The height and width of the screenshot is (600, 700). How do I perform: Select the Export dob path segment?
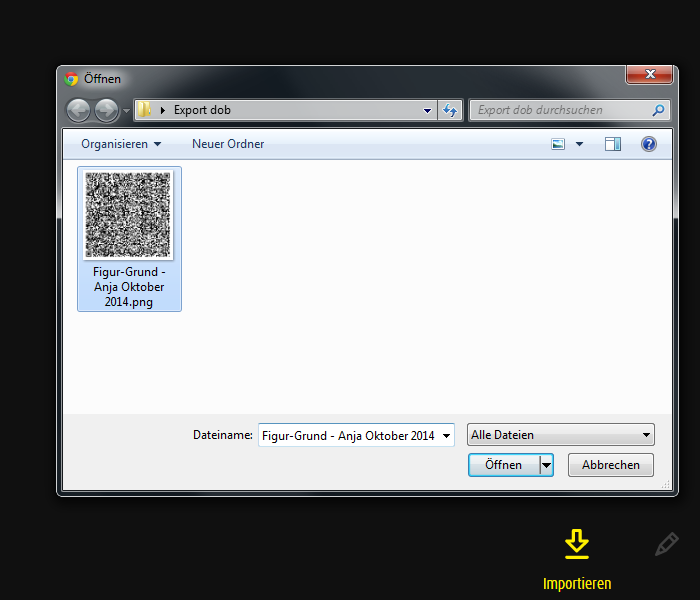coord(202,110)
